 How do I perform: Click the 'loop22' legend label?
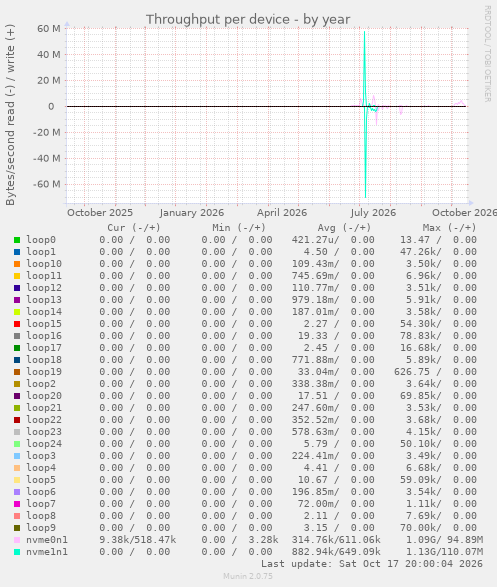[x=44, y=419]
